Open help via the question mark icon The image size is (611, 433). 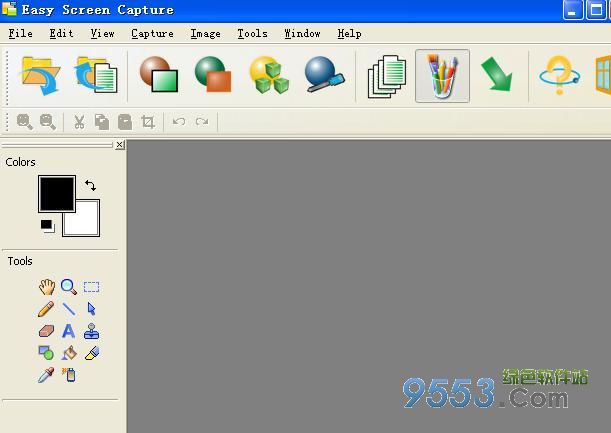click(x=559, y=75)
